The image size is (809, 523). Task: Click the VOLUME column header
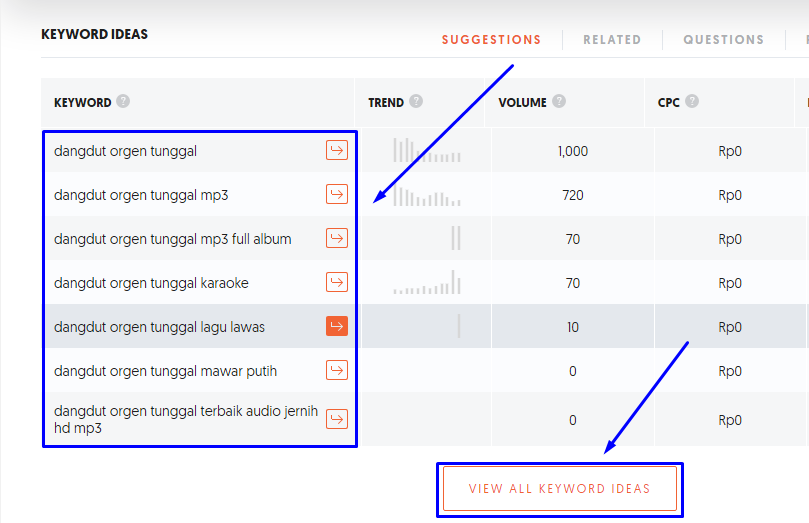coord(522,103)
